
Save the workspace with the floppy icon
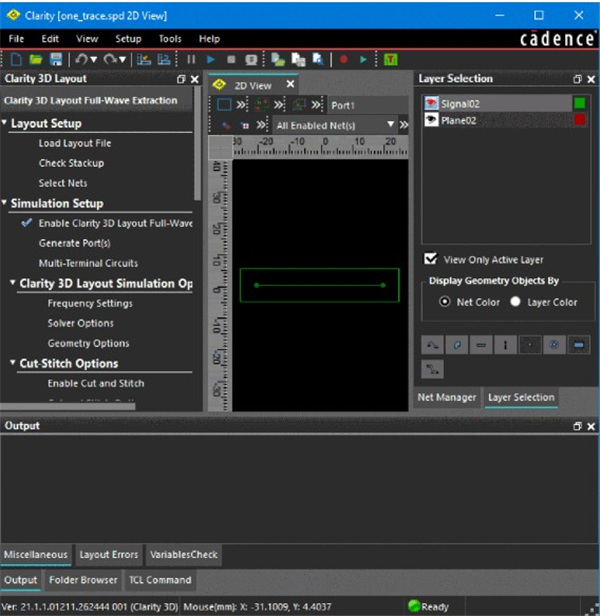point(56,60)
